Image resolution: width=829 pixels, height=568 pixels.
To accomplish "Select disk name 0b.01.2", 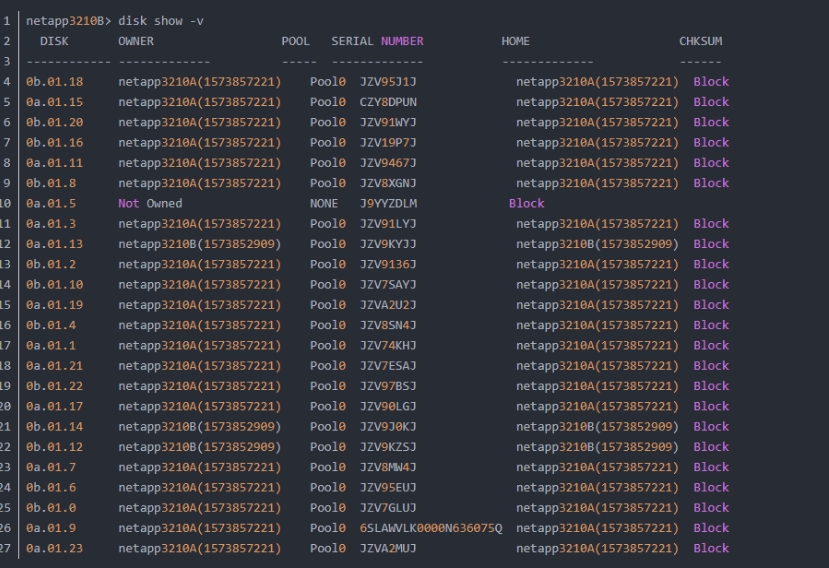I will [x=51, y=264].
